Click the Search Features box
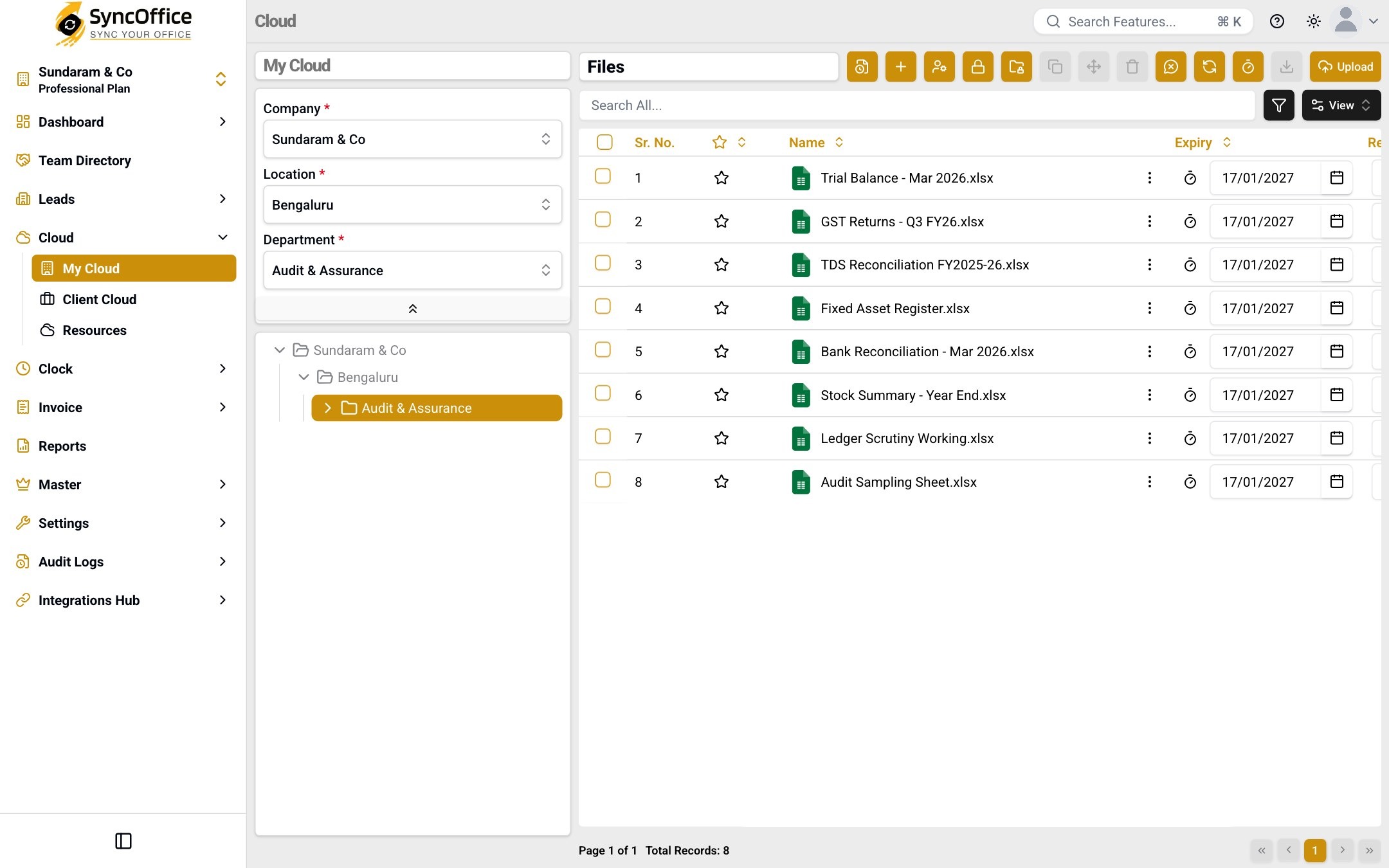This screenshot has height=868, width=1389. coord(1143,21)
